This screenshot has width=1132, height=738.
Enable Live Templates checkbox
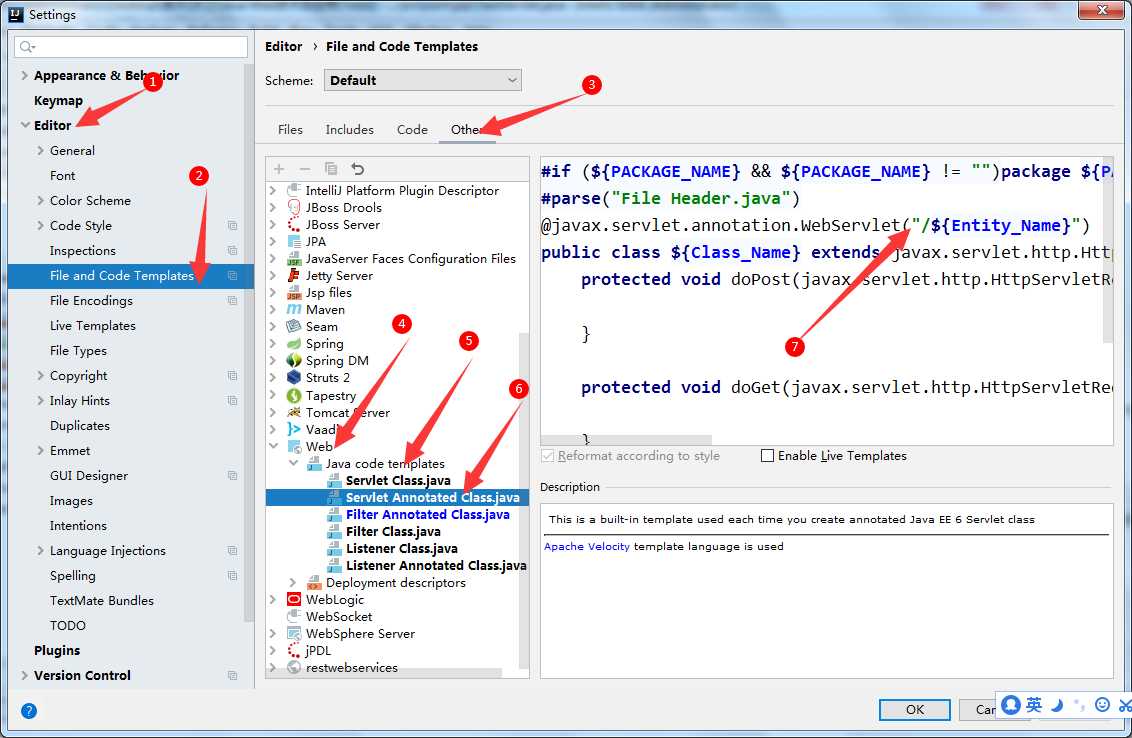767,456
